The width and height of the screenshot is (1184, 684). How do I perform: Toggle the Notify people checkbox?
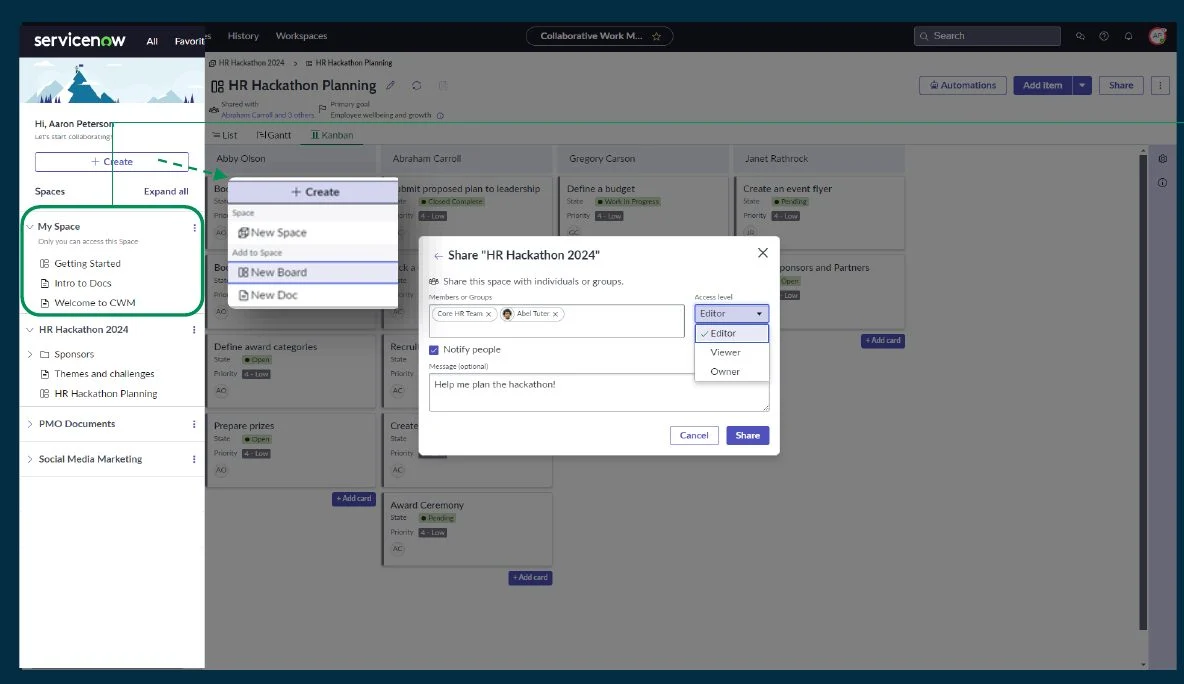433,350
